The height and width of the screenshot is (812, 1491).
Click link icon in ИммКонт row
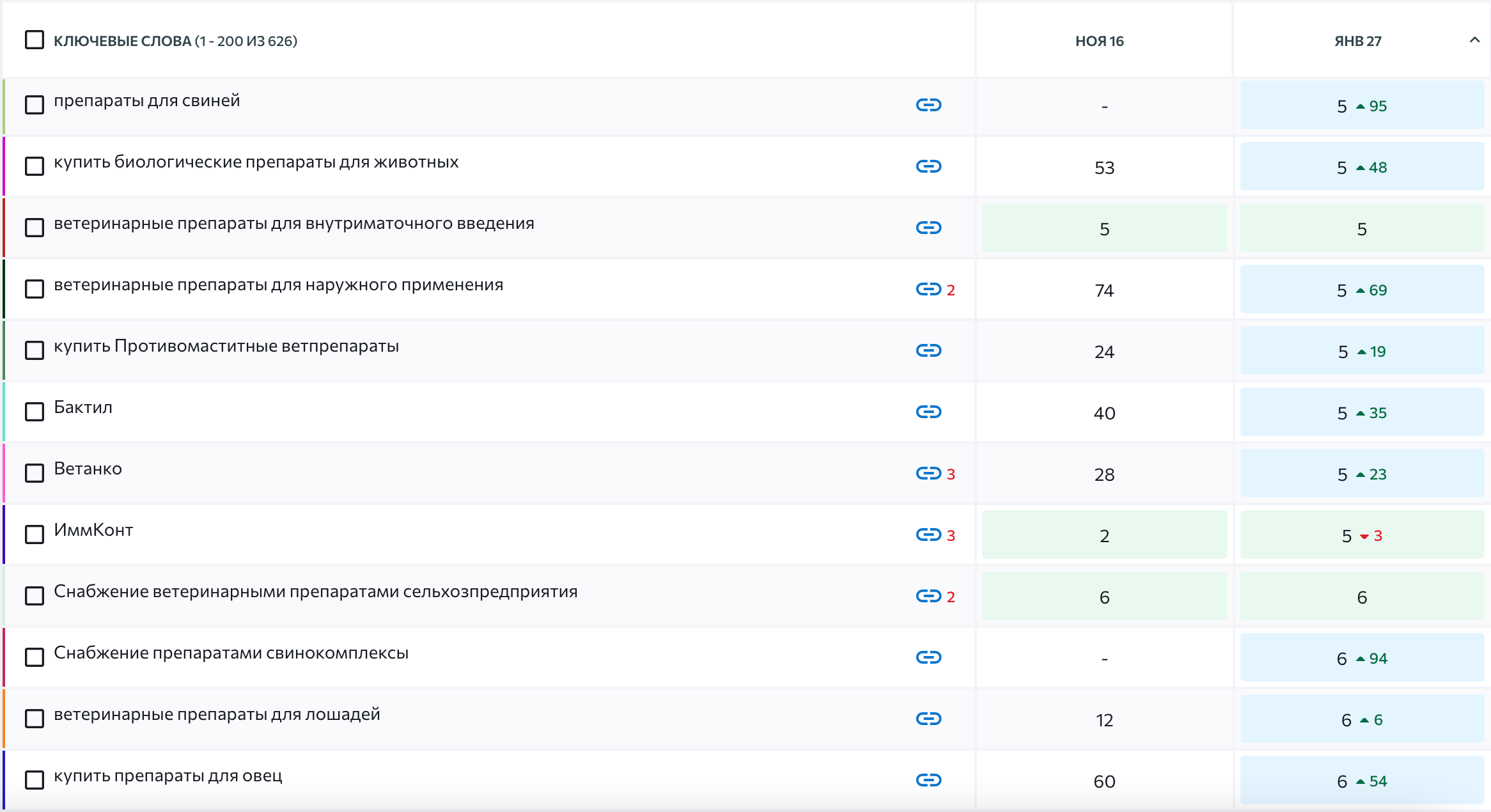[x=928, y=535]
